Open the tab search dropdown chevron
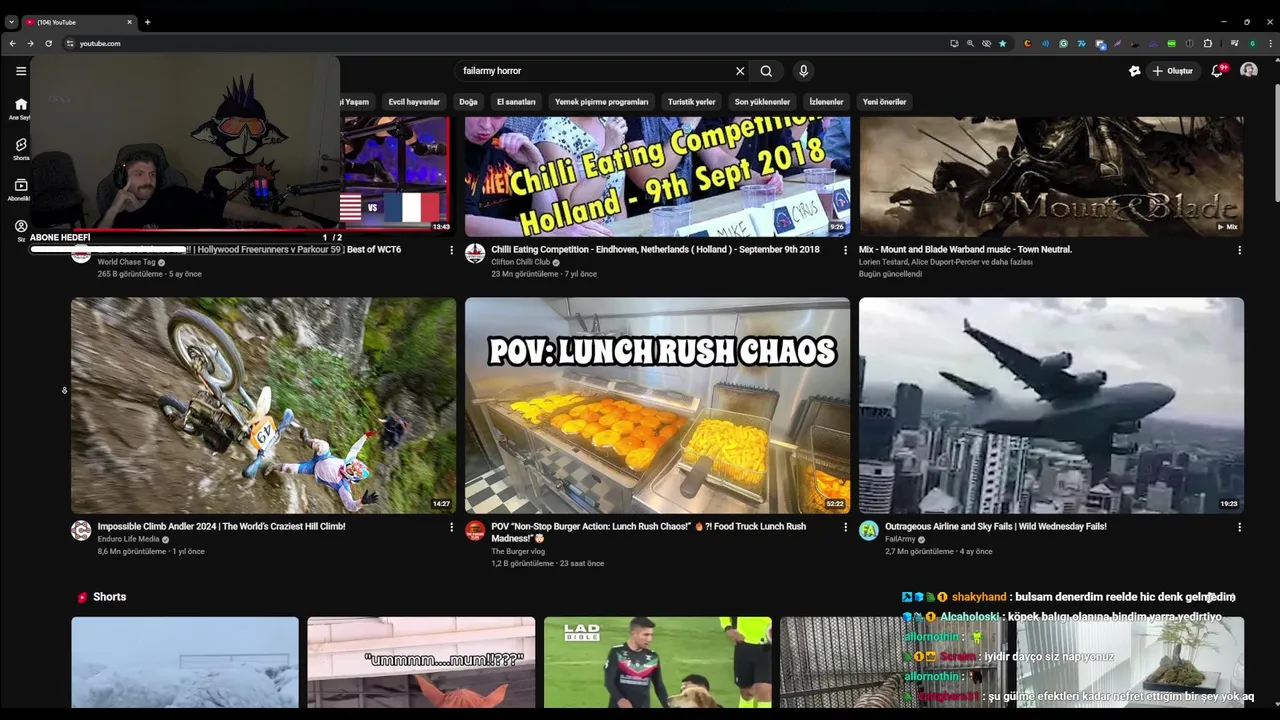 click(x=11, y=22)
